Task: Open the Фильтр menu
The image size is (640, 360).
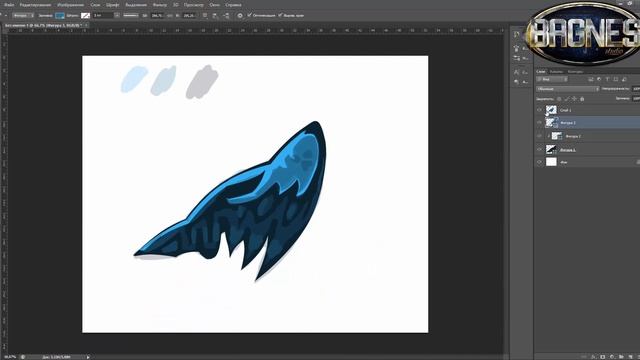Action: click(160, 5)
